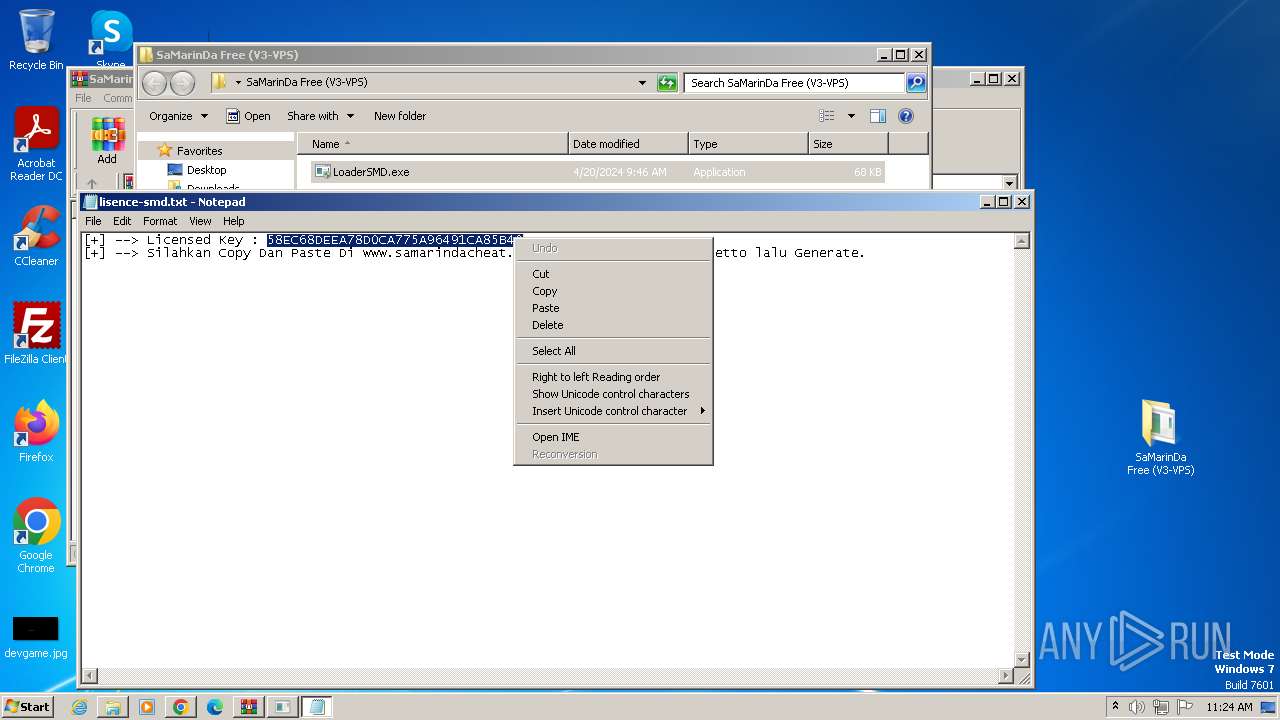Launch Acrobat Reader DC shortcut
Image resolution: width=1280 pixels, height=720 pixels.
[x=36, y=145]
